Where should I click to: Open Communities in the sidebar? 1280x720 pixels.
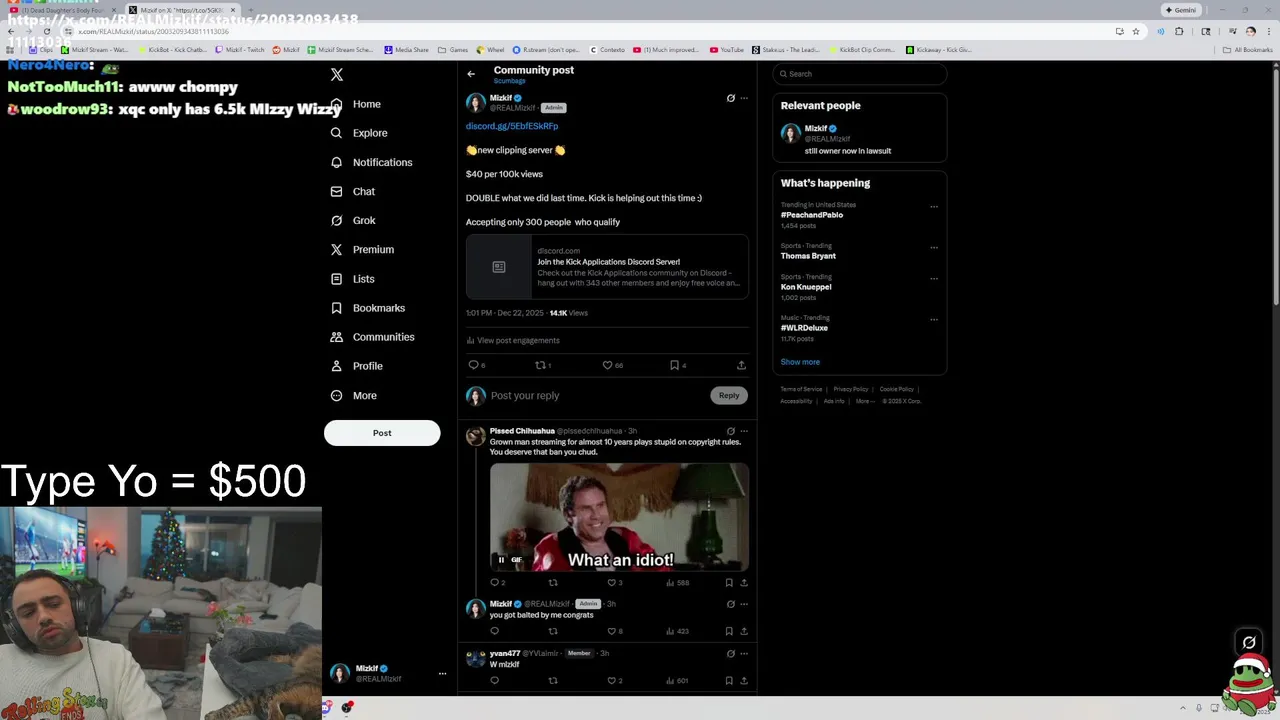(372, 337)
